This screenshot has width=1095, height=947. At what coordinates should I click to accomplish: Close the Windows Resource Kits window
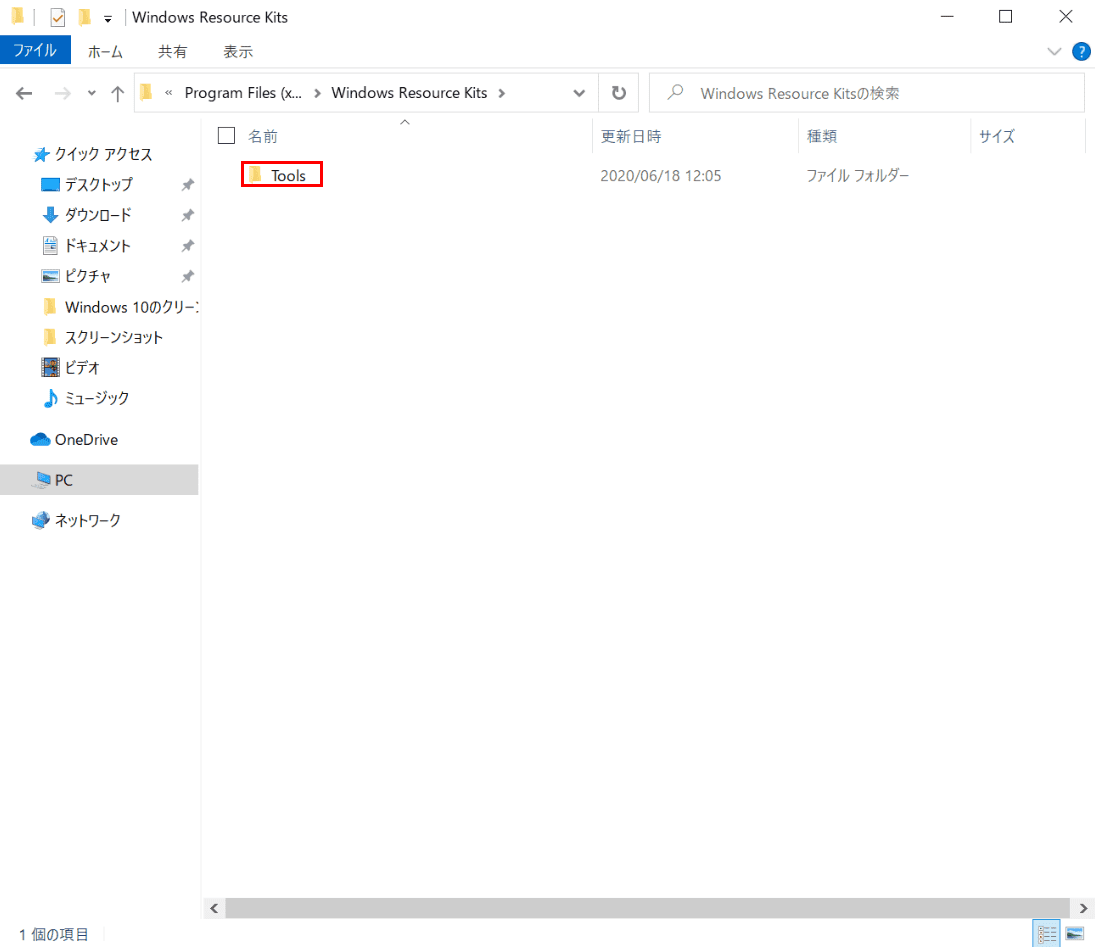(x=1066, y=17)
